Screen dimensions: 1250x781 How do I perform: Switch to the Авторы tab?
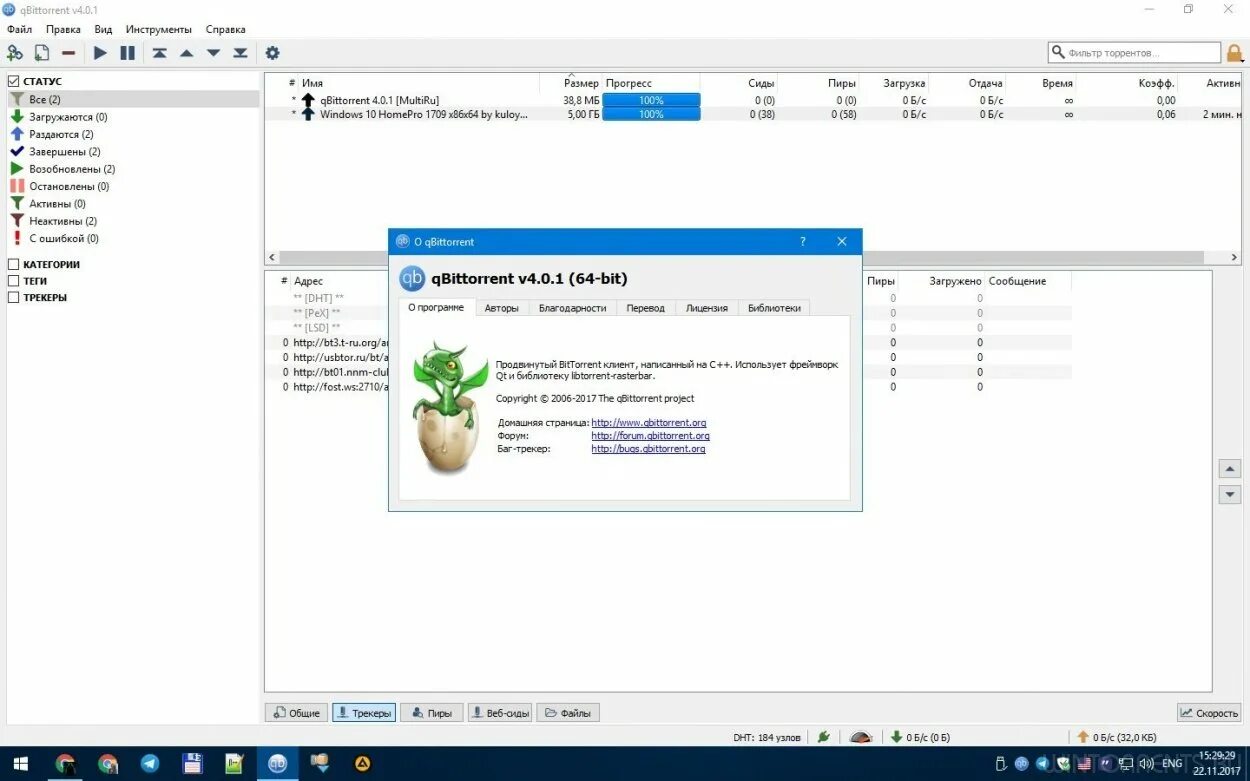(502, 308)
